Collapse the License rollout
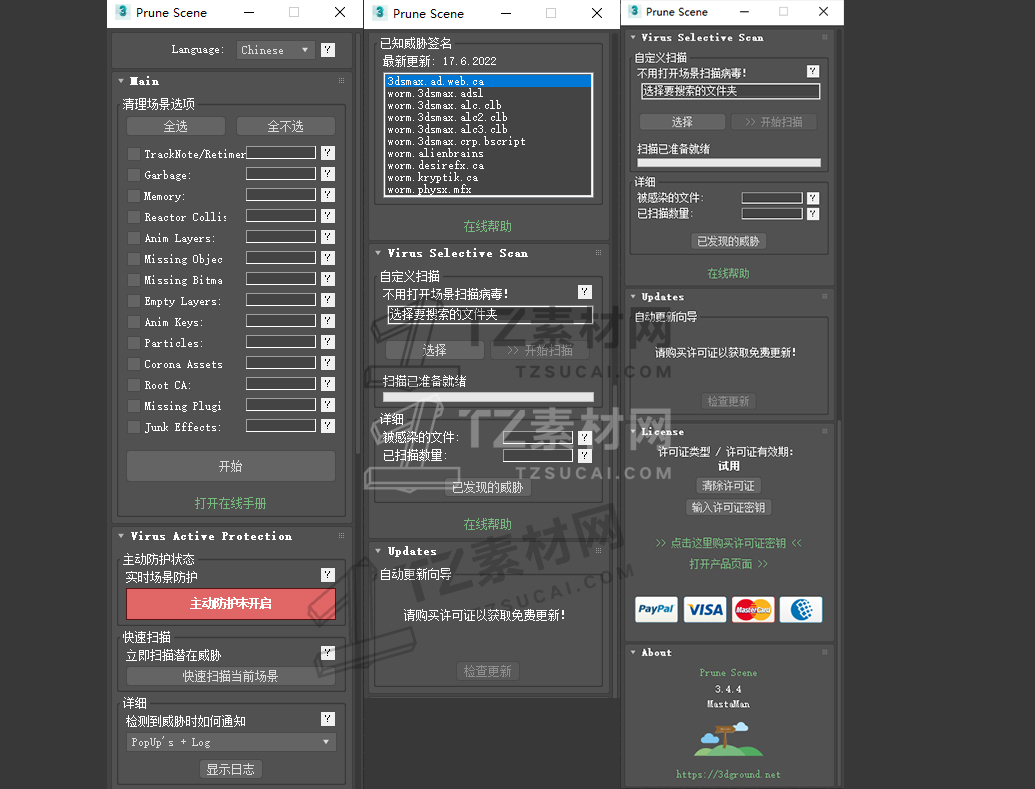 coord(633,431)
